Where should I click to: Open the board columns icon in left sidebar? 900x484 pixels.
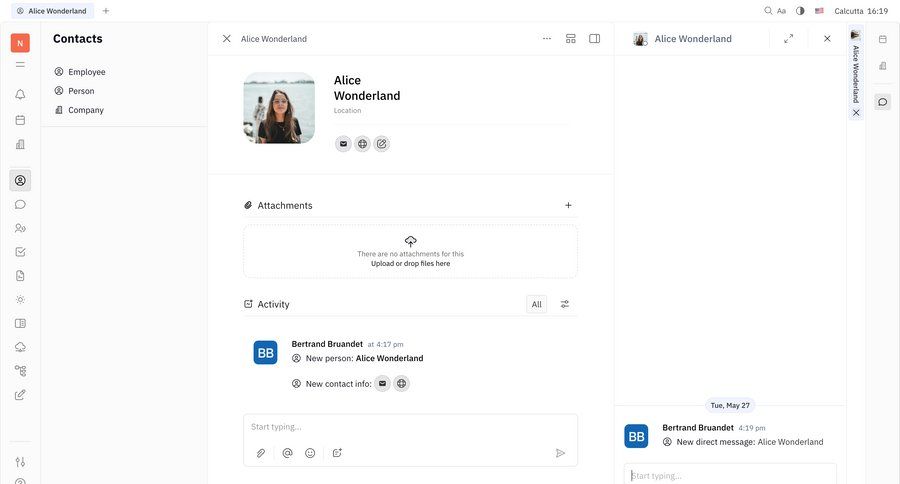20,323
